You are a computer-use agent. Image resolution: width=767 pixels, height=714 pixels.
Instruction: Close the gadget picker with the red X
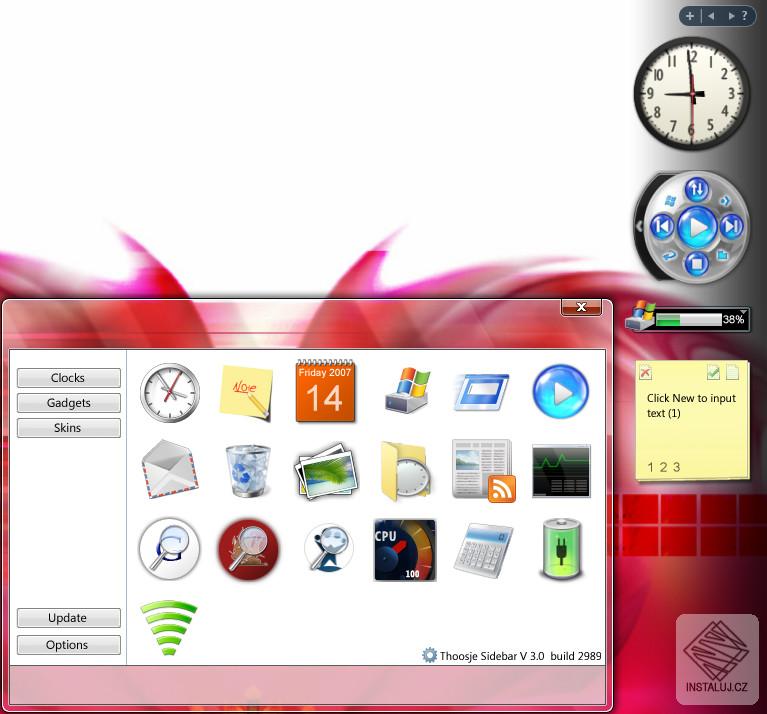[x=581, y=307]
